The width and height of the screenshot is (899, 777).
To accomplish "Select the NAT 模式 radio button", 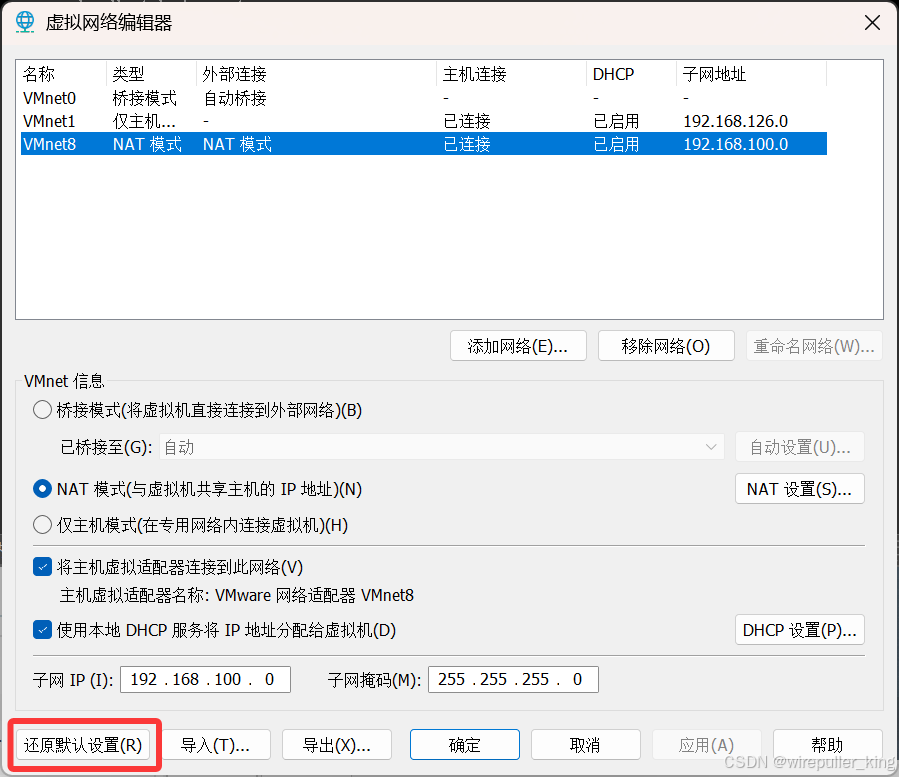I will (x=42, y=489).
